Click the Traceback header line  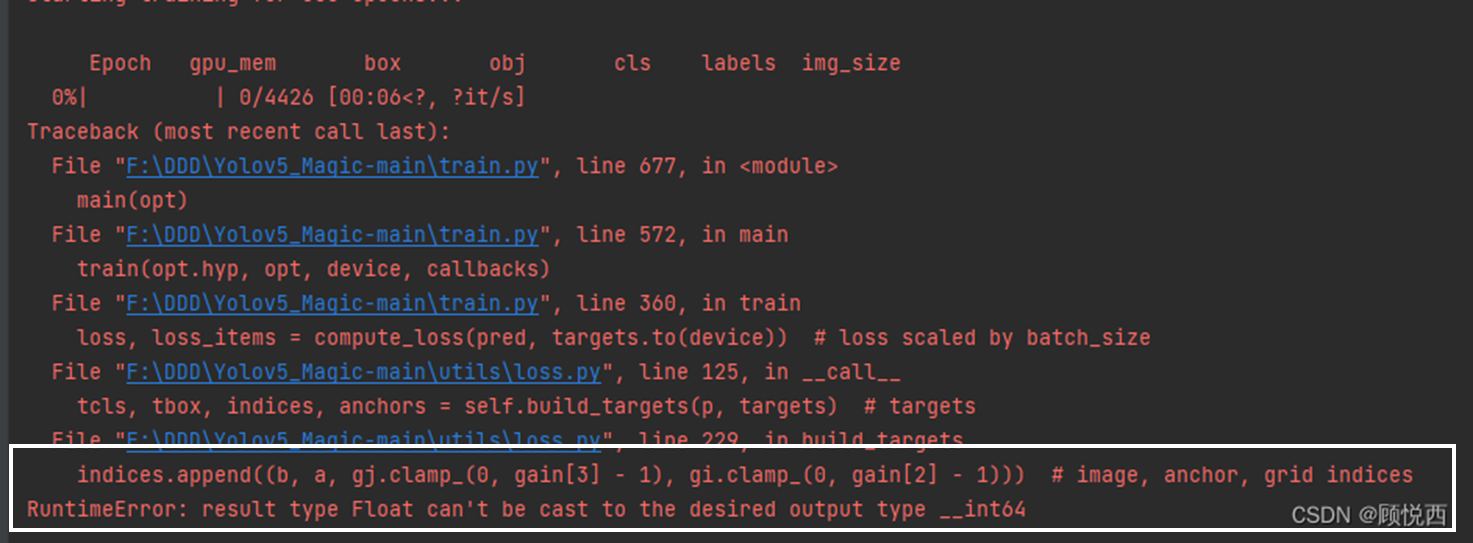[x=239, y=132]
